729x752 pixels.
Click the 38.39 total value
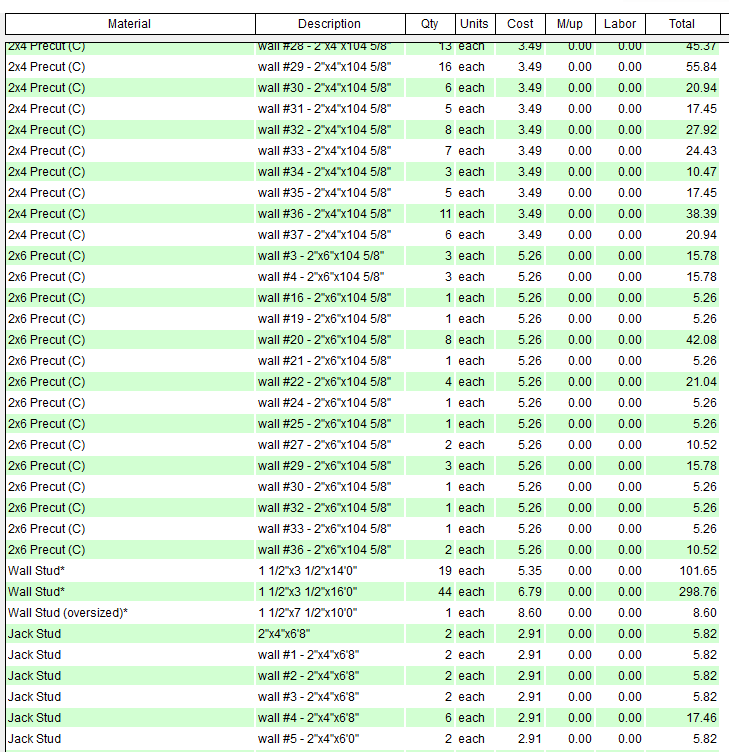[701, 214]
